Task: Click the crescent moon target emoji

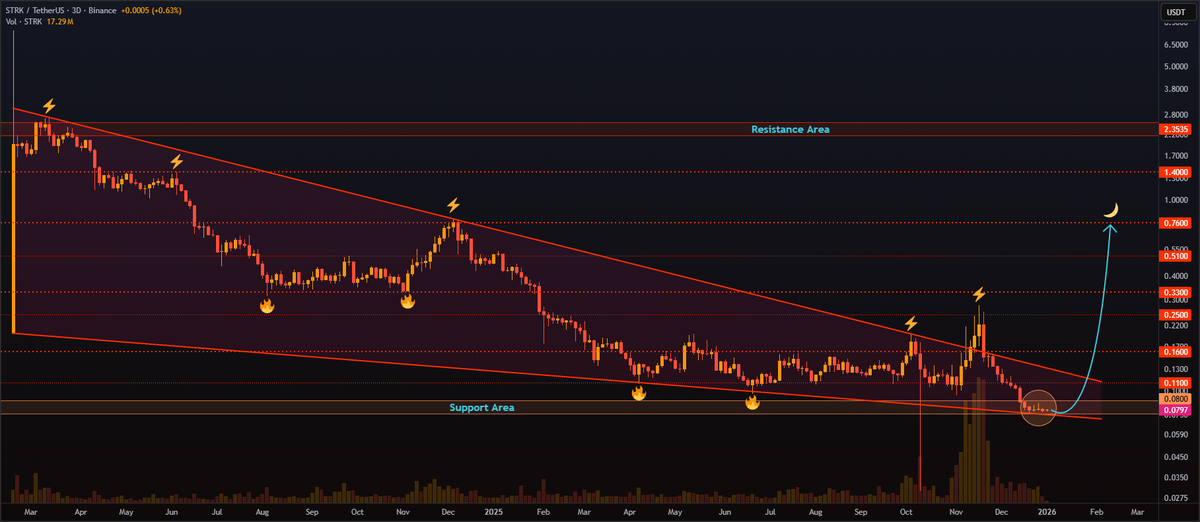Action: click(x=1111, y=209)
